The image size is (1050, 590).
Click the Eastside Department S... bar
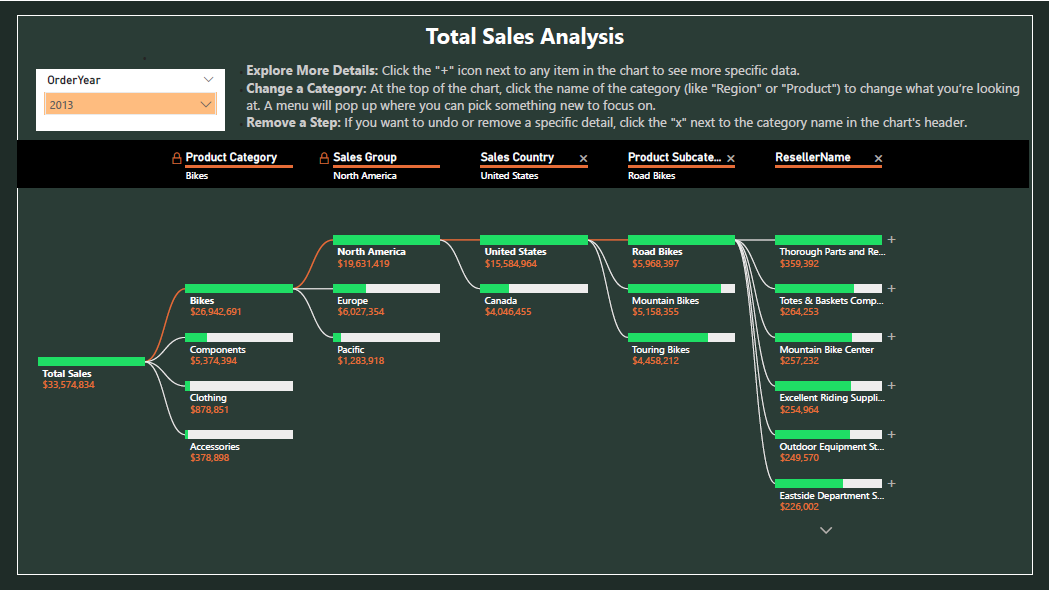tap(828, 484)
